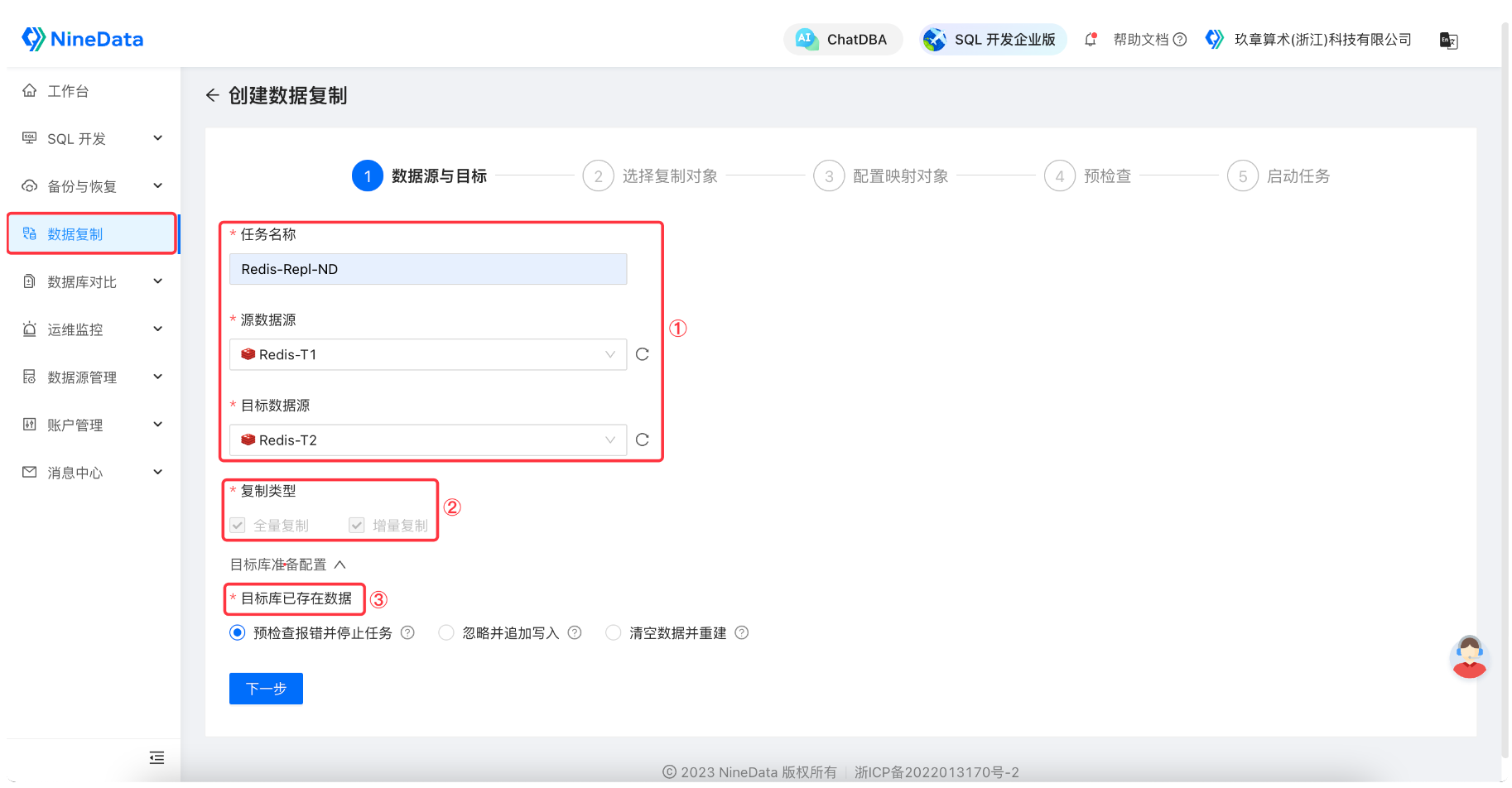
Task: Click step 2 选择复制对象
Action: 651,175
